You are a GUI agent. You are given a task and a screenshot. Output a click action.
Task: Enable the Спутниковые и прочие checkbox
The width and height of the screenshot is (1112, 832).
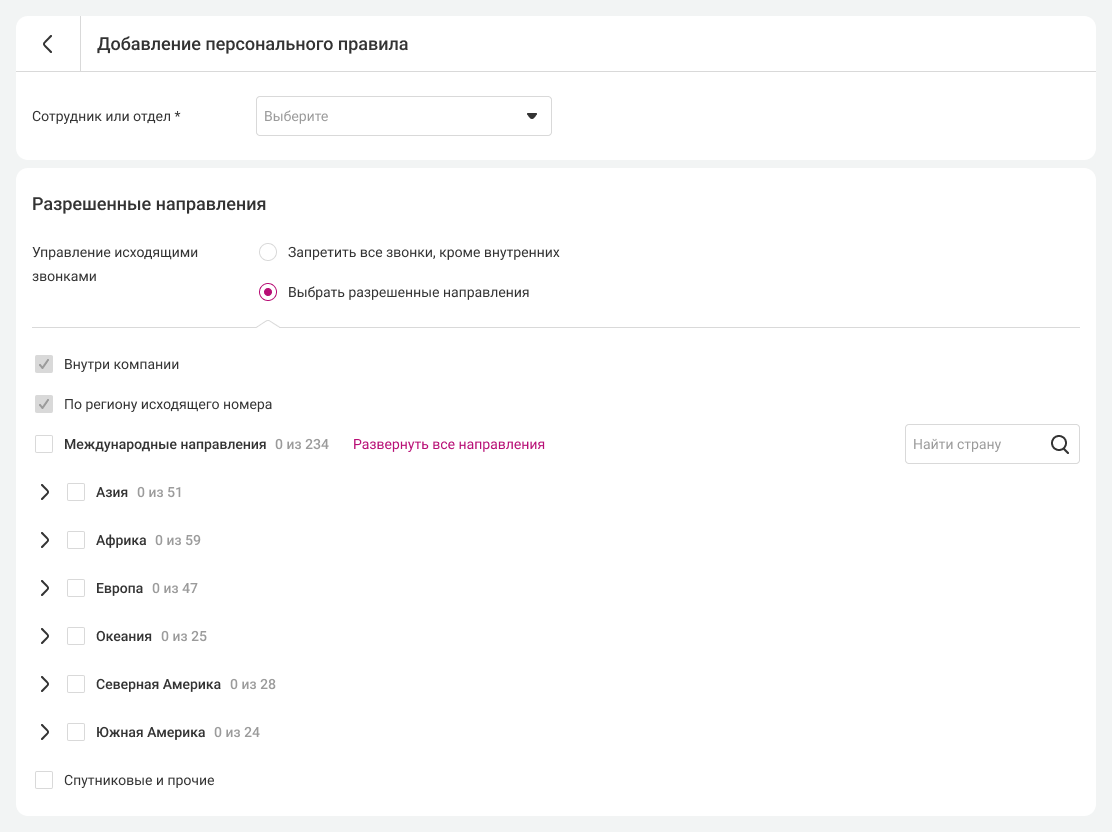point(44,780)
